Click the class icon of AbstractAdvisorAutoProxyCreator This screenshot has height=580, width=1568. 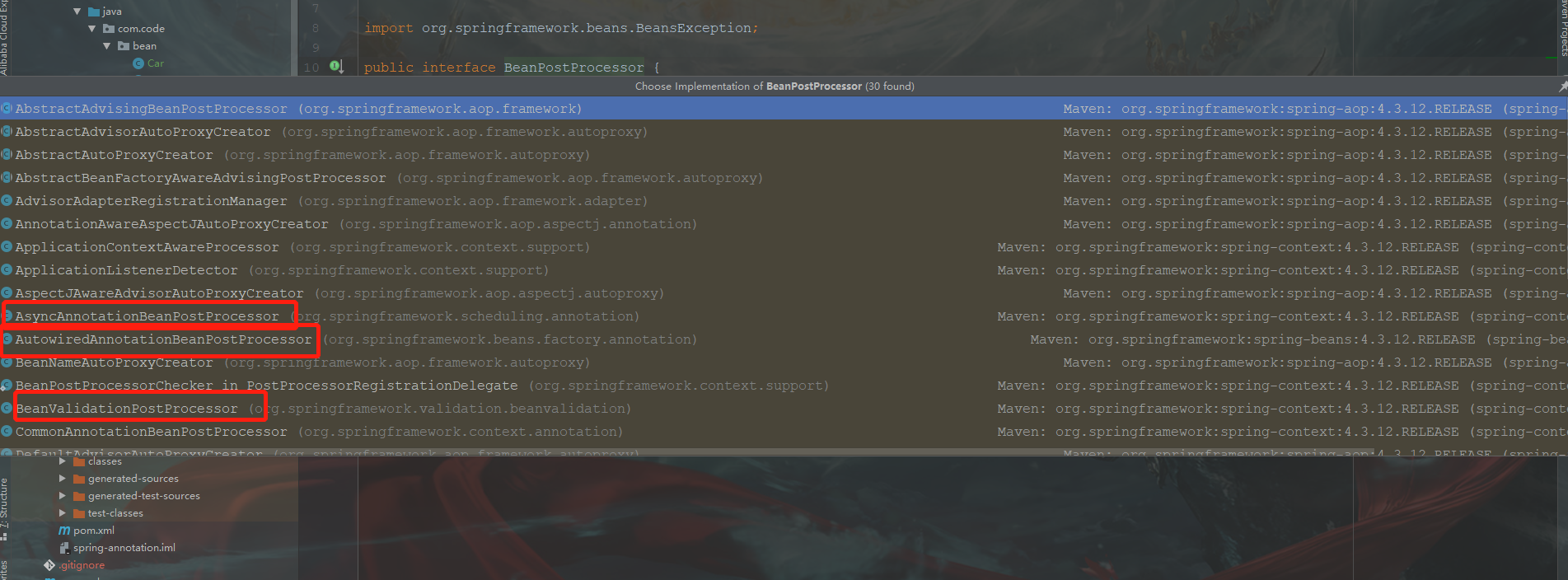(x=7, y=132)
